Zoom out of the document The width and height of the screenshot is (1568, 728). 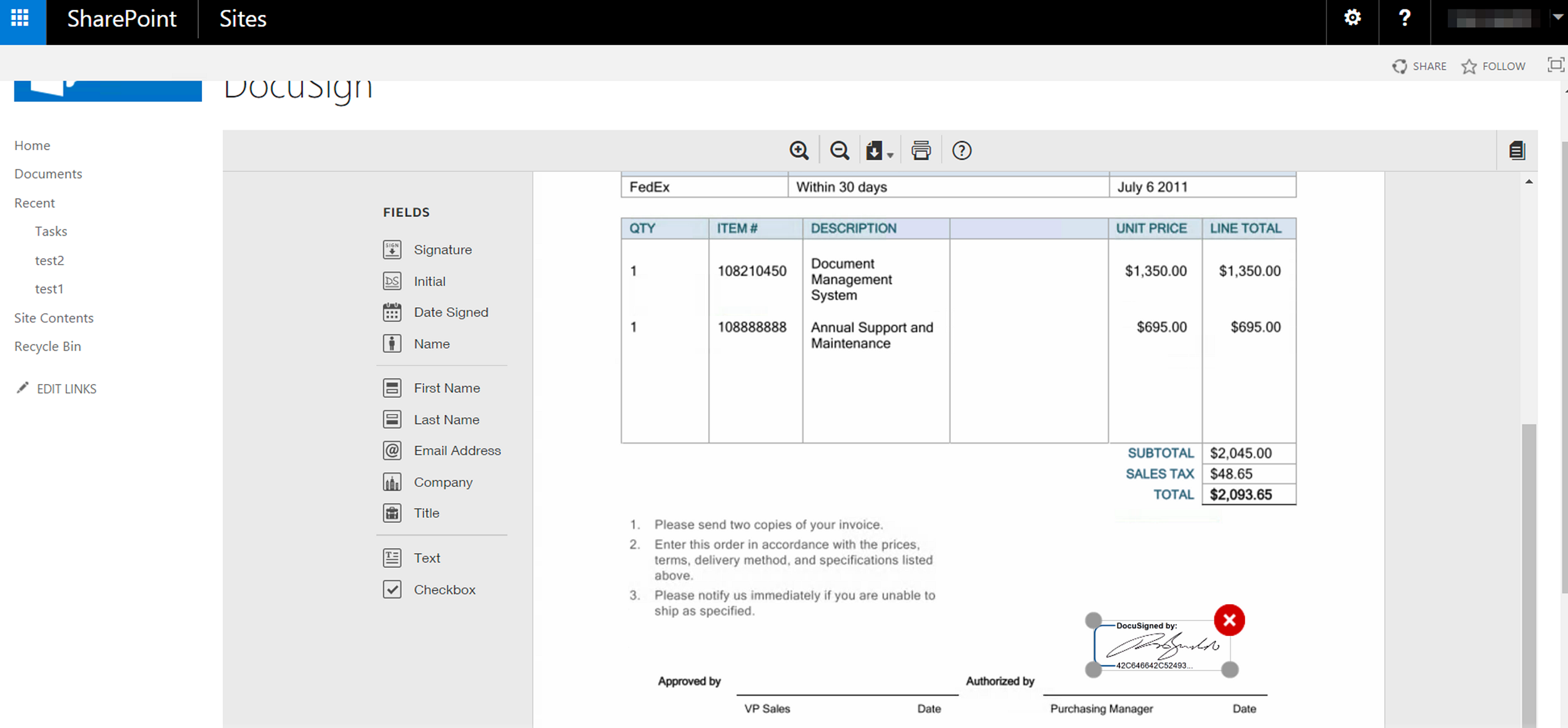(839, 150)
